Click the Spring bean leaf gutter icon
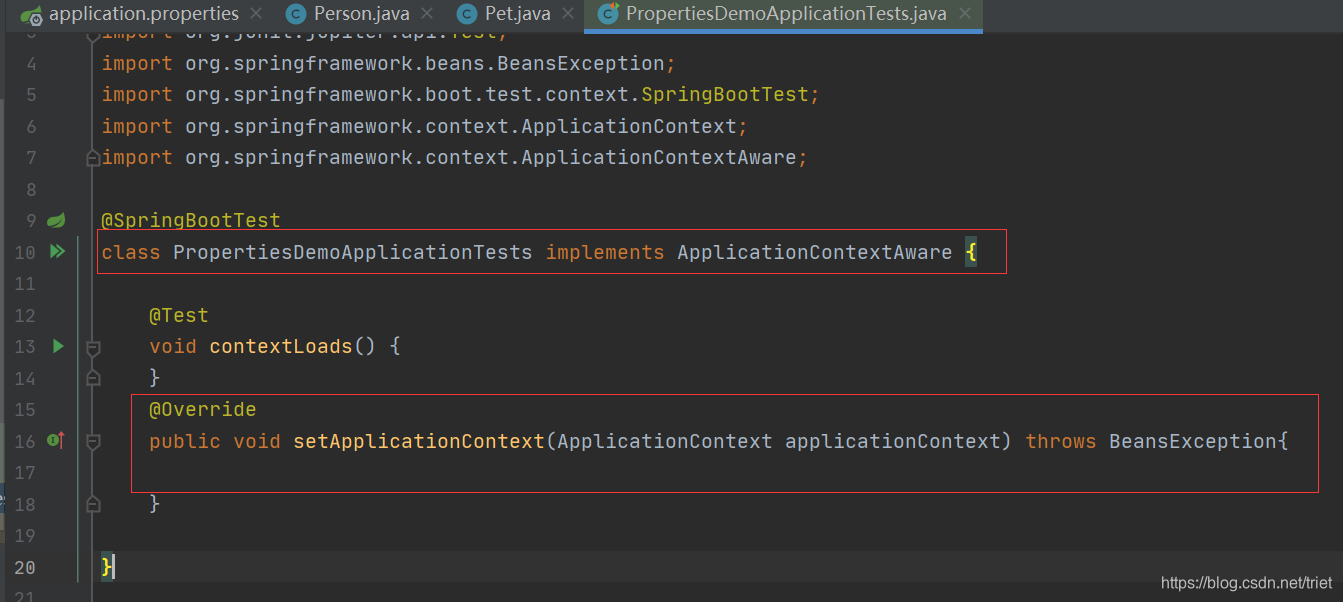 (x=56, y=220)
